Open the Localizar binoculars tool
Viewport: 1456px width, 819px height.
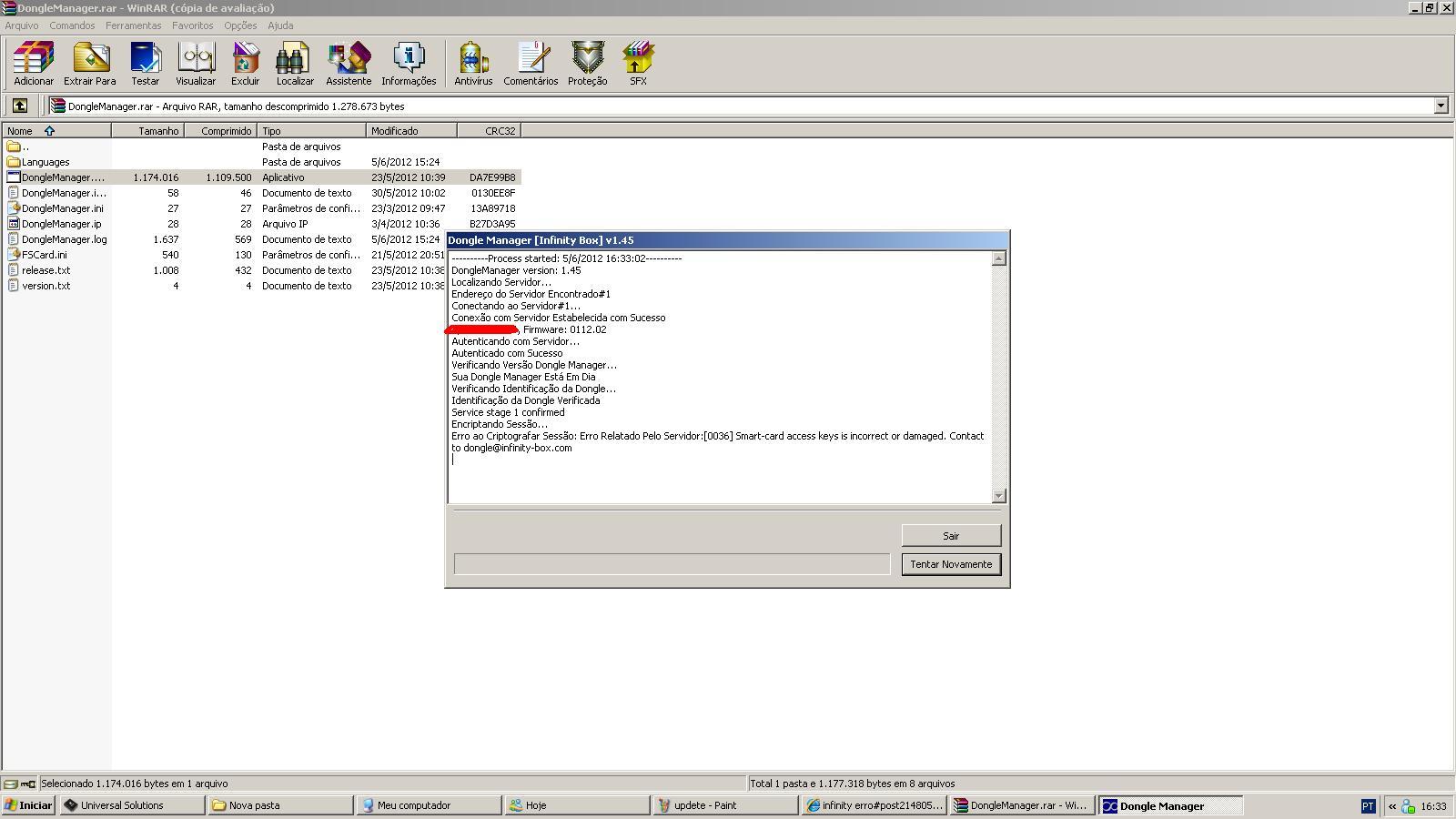pos(295,63)
